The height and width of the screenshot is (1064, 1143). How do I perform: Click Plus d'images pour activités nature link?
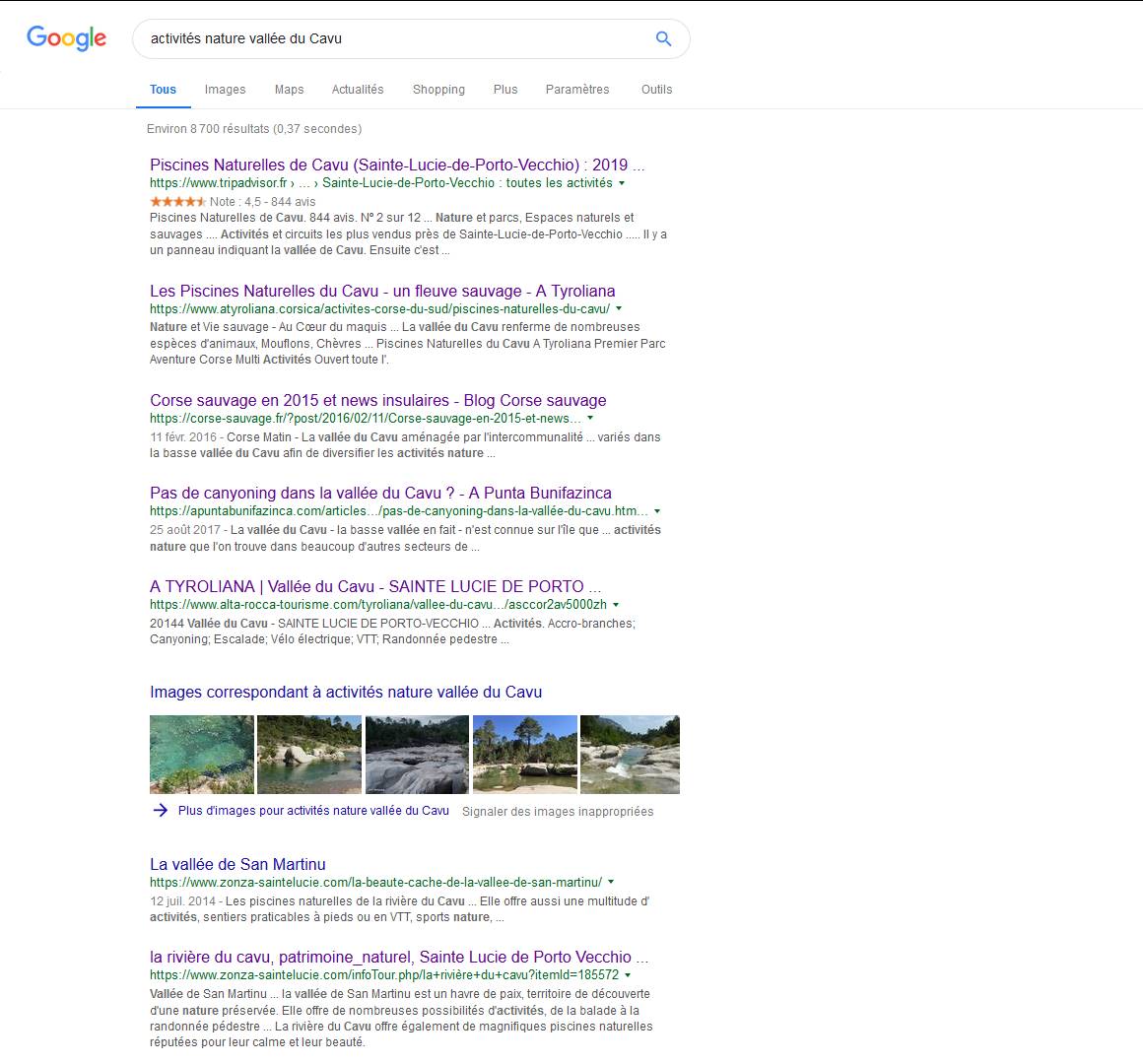(x=313, y=811)
